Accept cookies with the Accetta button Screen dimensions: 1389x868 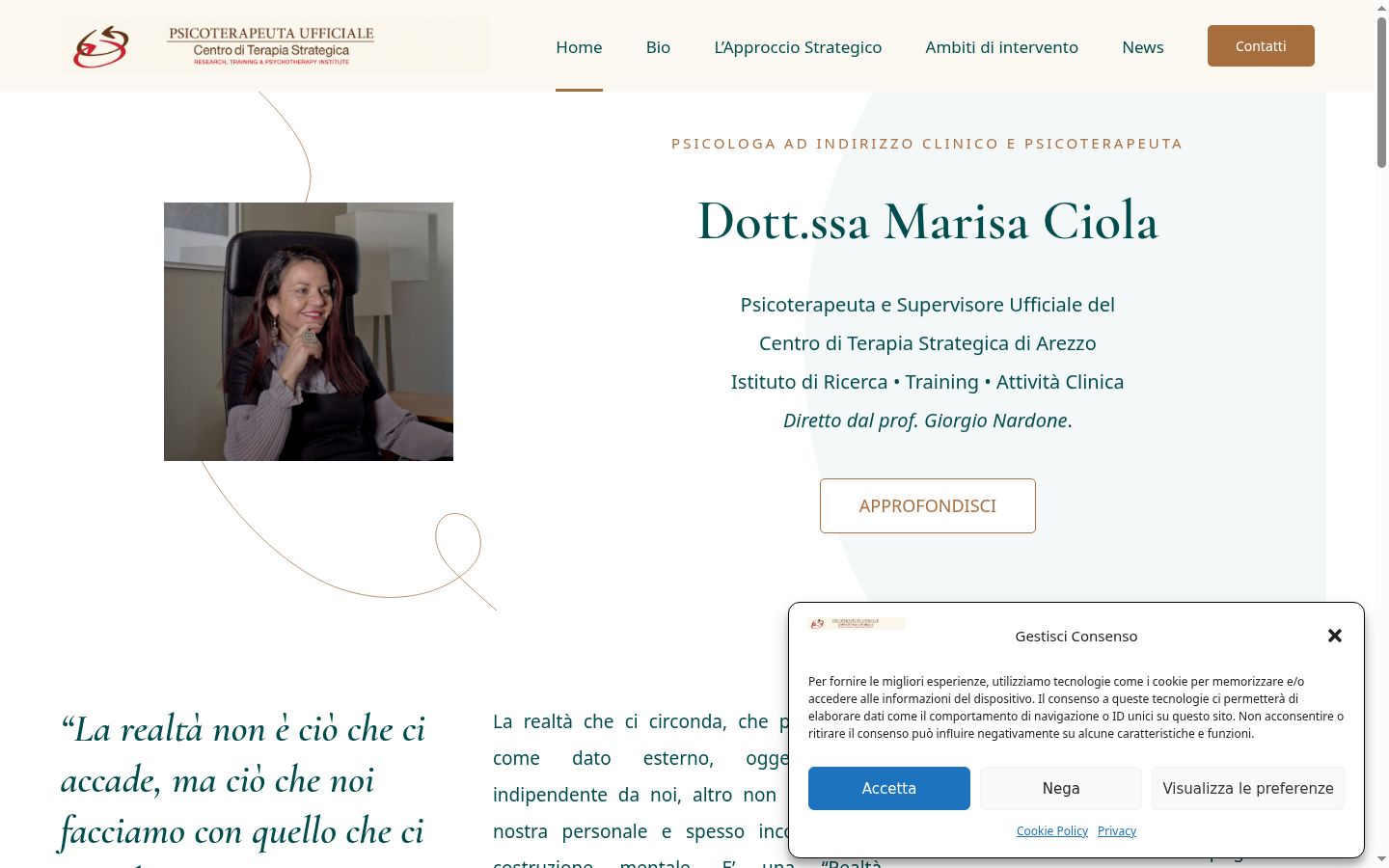pyautogui.click(x=889, y=788)
